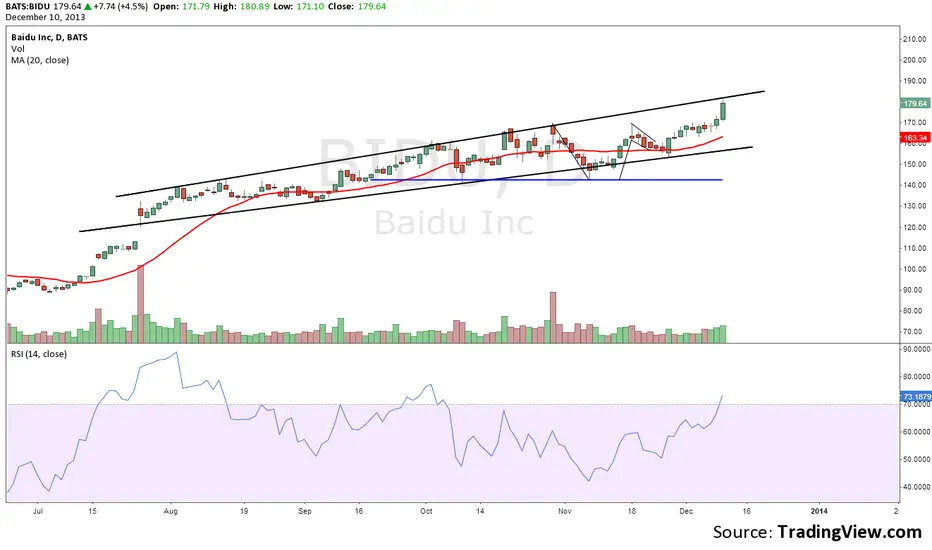Click the red 163.34 MA price tag

[x=915, y=138]
